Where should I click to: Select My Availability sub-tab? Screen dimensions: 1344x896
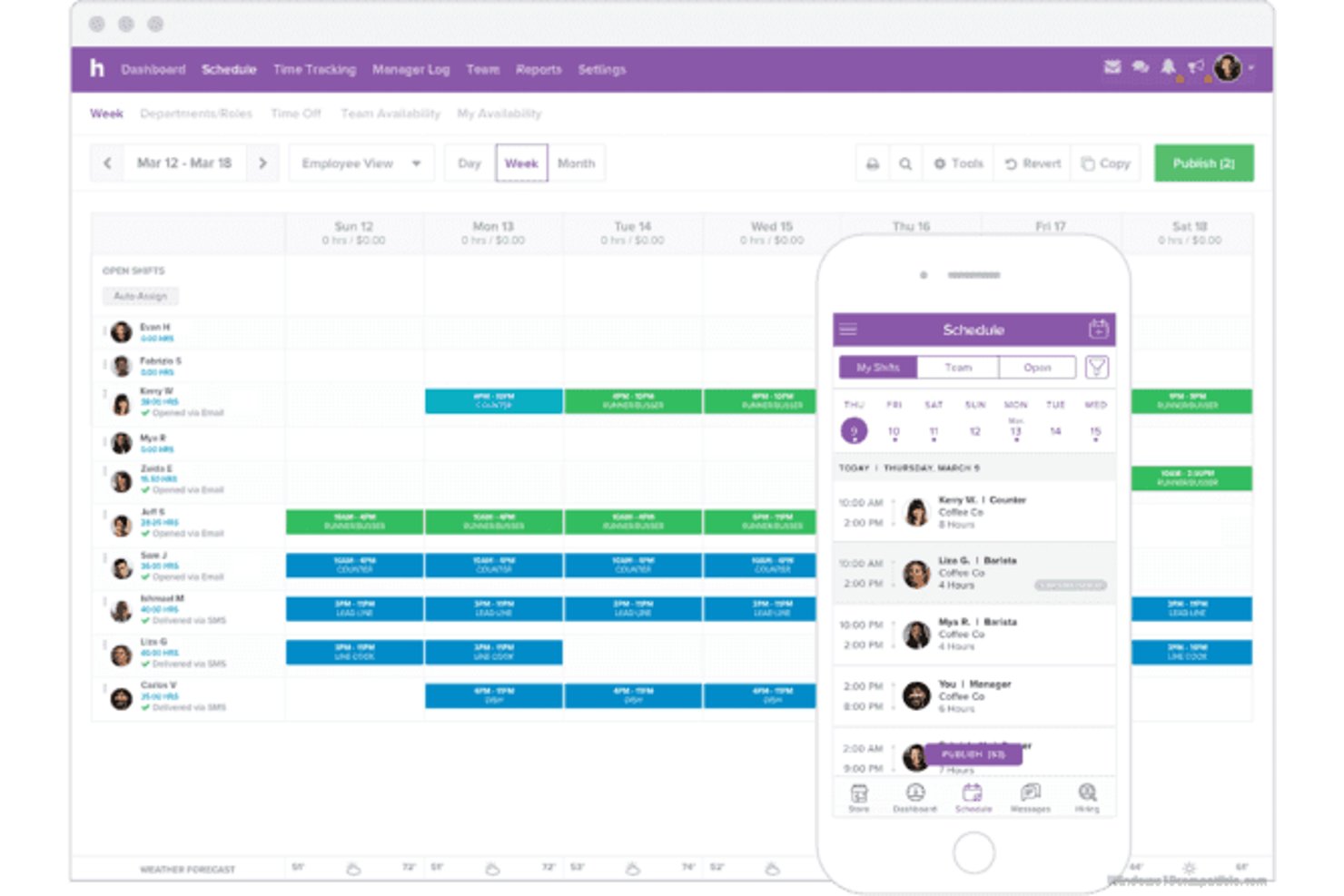point(499,113)
